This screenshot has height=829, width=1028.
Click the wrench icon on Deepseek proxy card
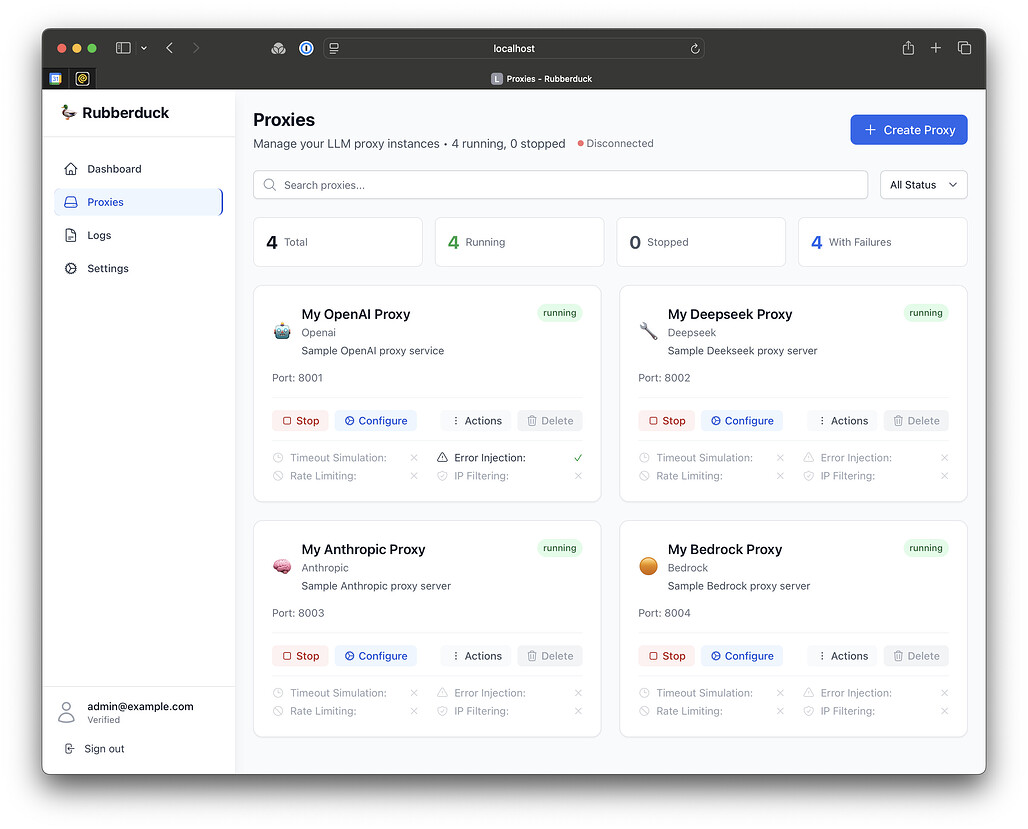click(648, 332)
